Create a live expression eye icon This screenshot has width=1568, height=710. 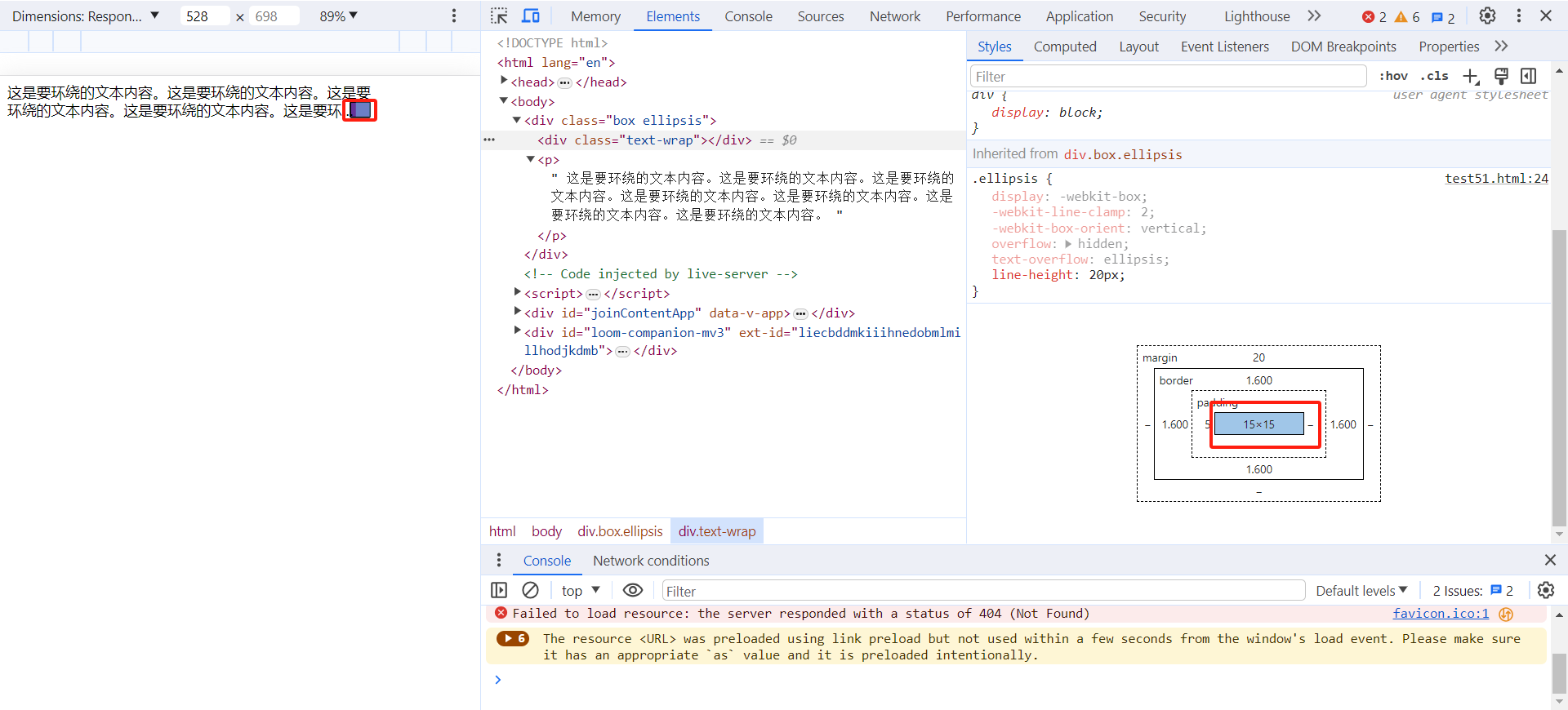click(x=633, y=590)
